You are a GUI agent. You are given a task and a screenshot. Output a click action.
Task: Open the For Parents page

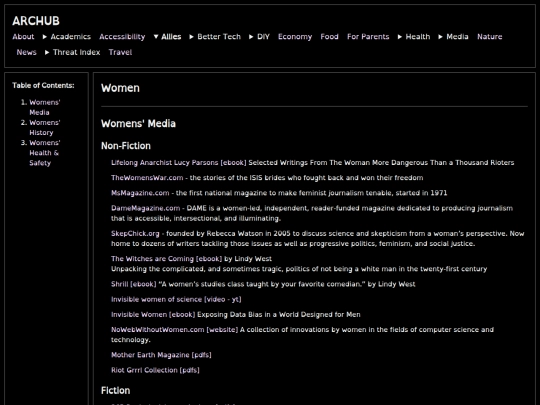368,37
